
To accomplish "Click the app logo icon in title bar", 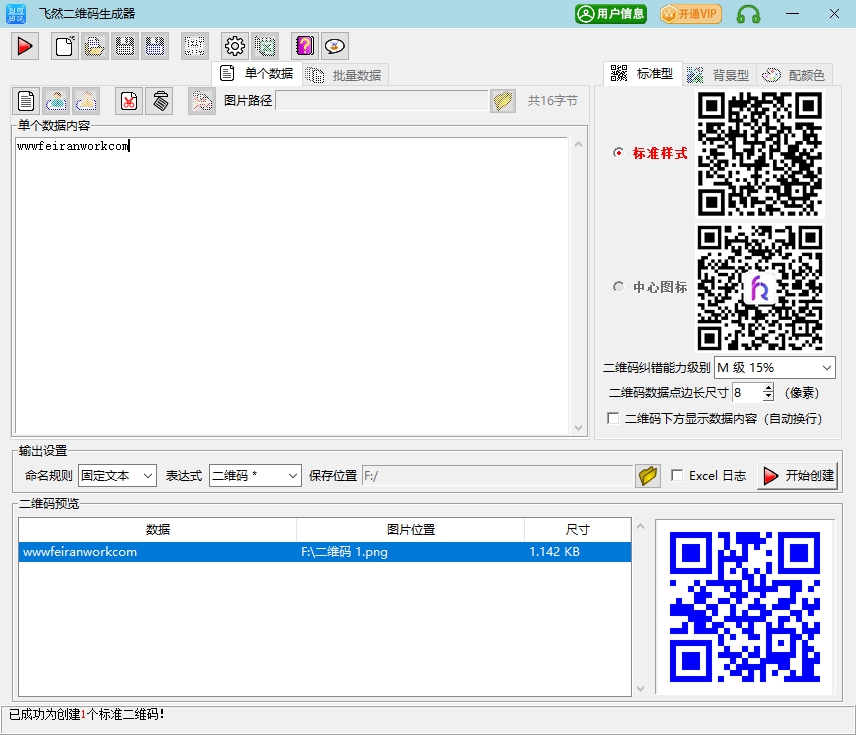I will pos(16,14).
